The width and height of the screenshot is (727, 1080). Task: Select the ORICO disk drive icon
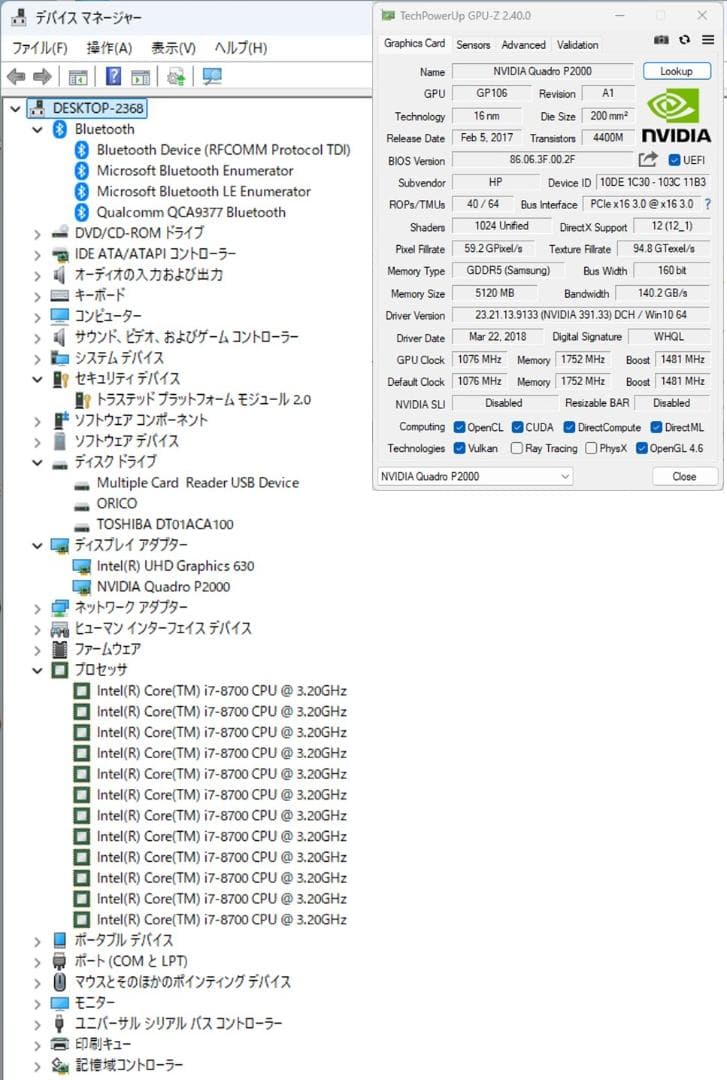82,505
